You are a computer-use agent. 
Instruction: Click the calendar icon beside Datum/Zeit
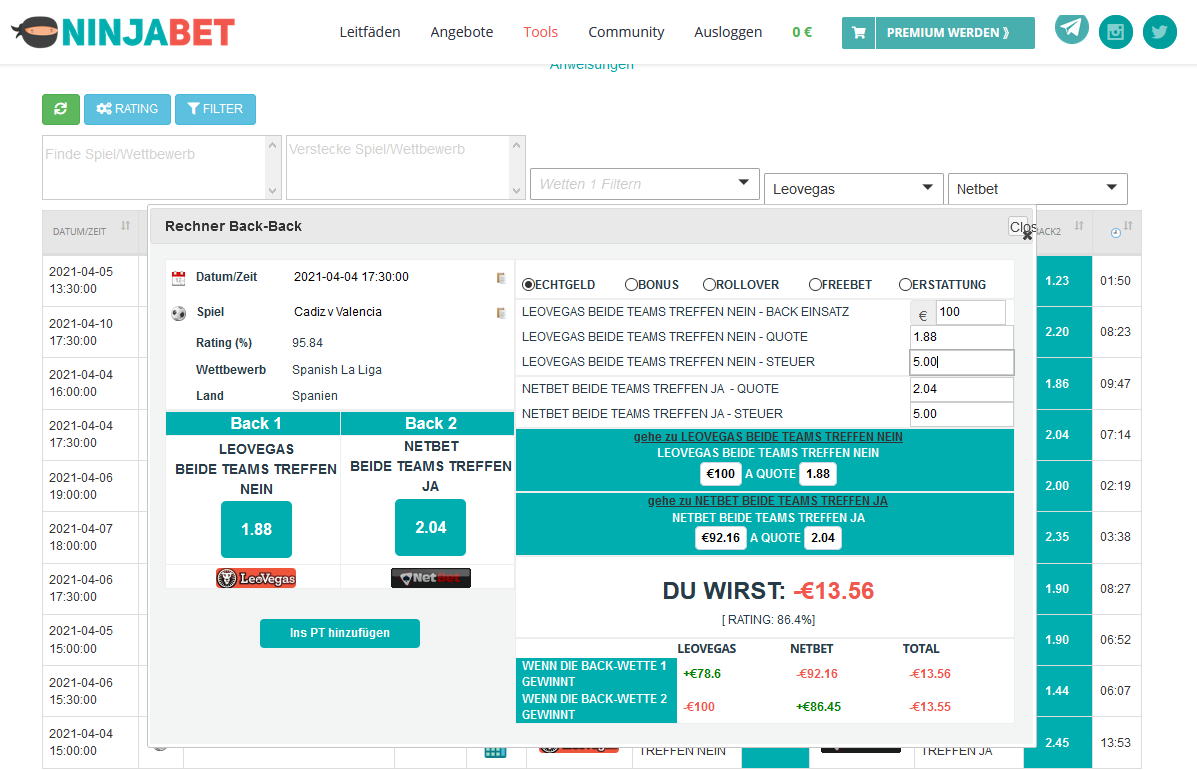(179, 278)
